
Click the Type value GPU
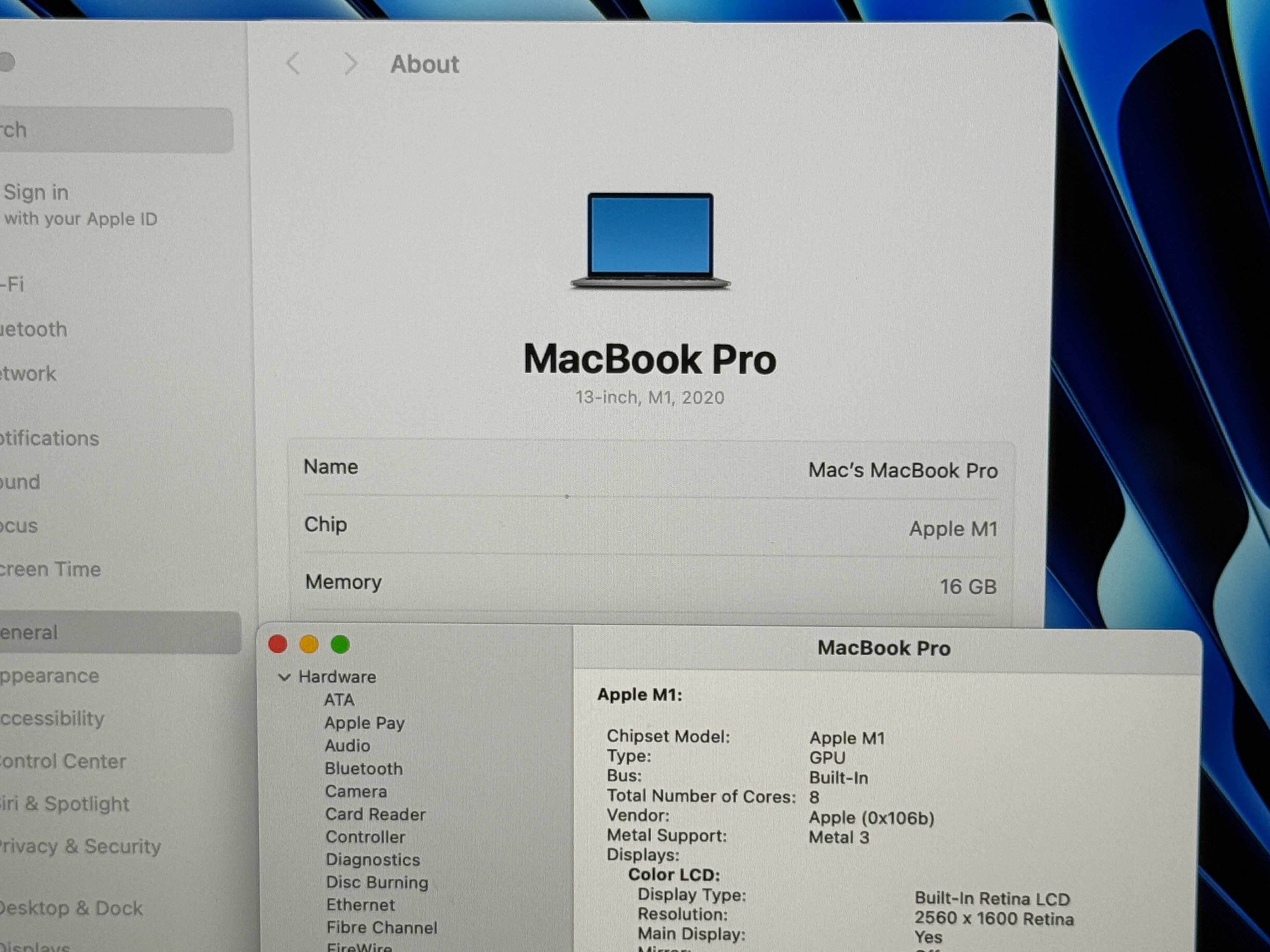pos(827,757)
